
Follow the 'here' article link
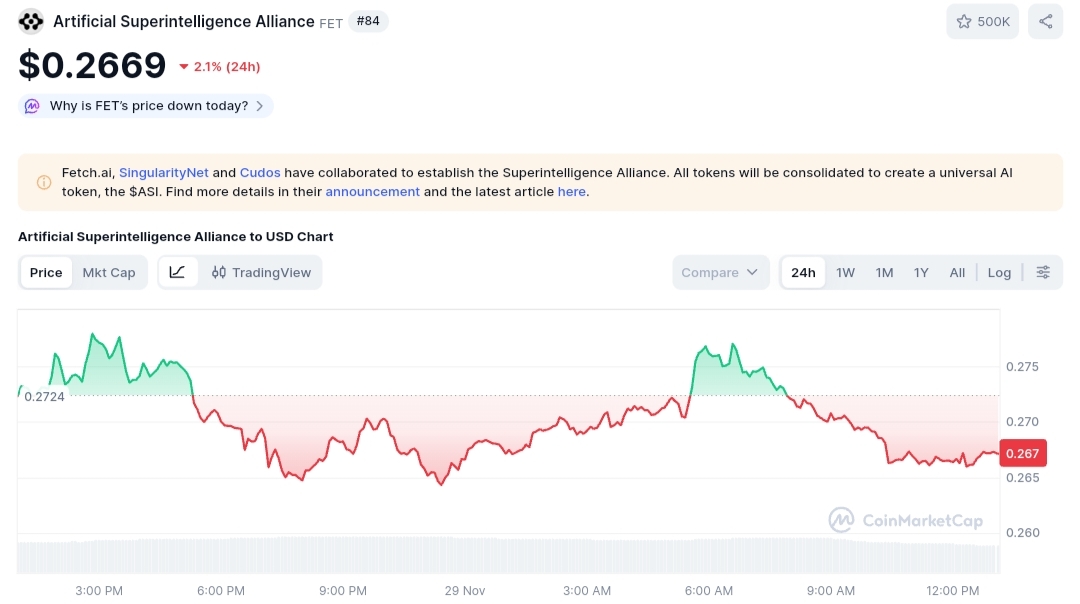(572, 192)
